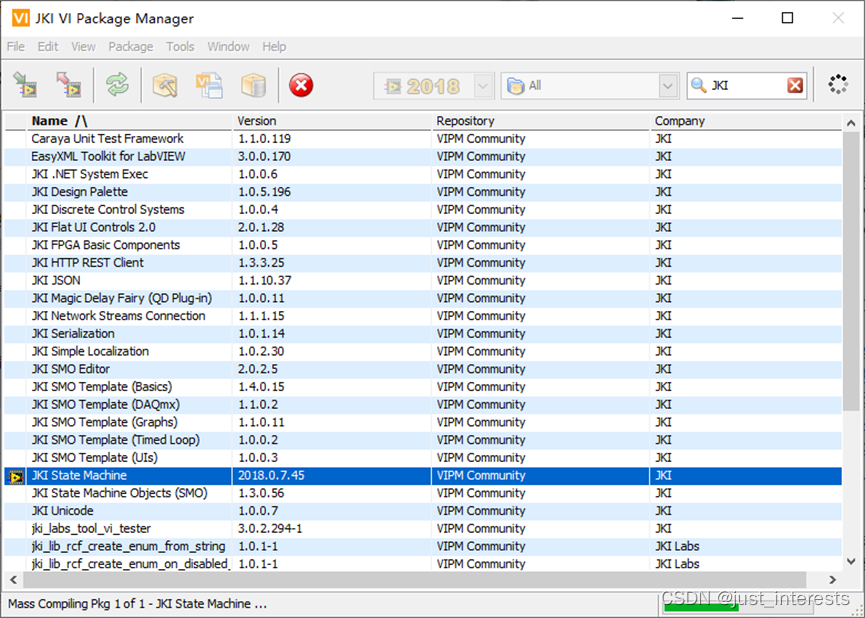The height and width of the screenshot is (618, 865).
Task: Select jki_labs_tool_vi_tester package row
Action: (423, 528)
